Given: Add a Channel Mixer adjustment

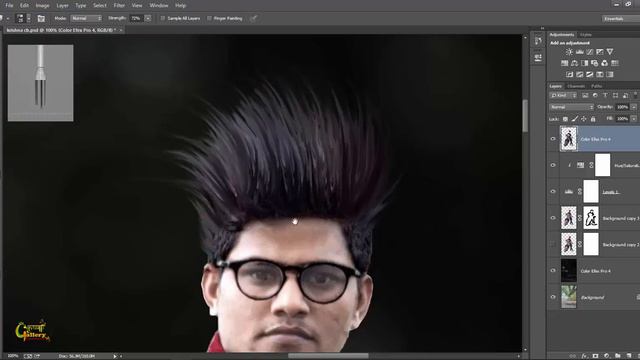Looking at the screenshot, I should [604, 63].
